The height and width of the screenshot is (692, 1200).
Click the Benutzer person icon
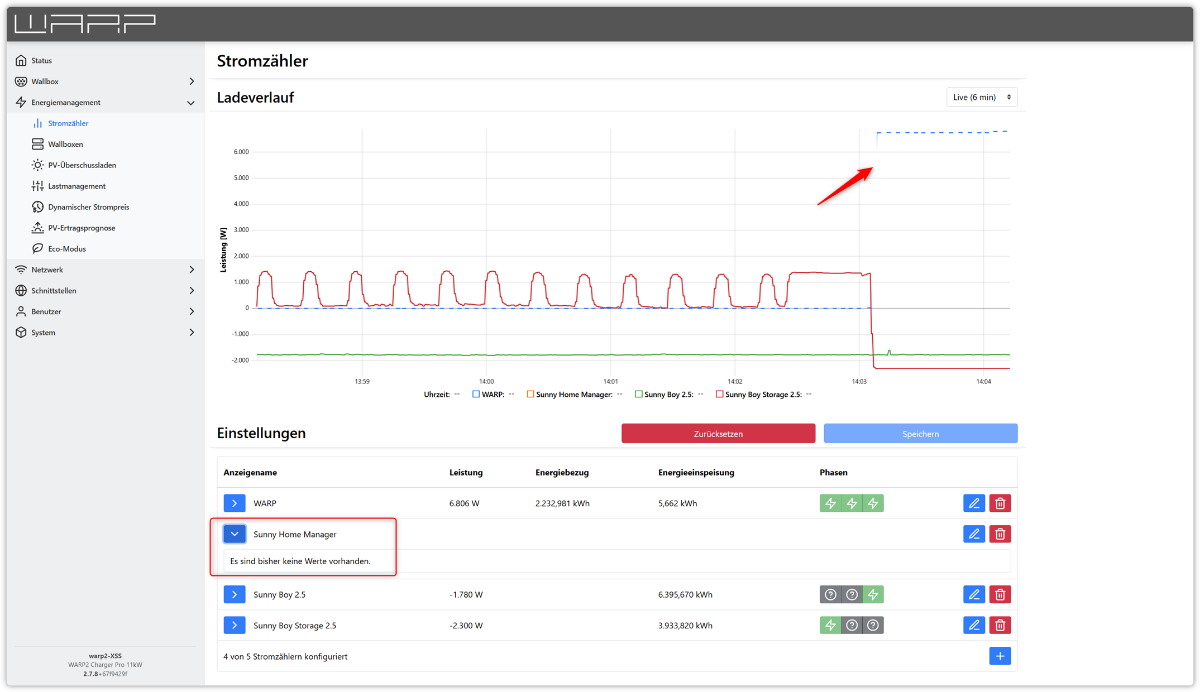21,311
